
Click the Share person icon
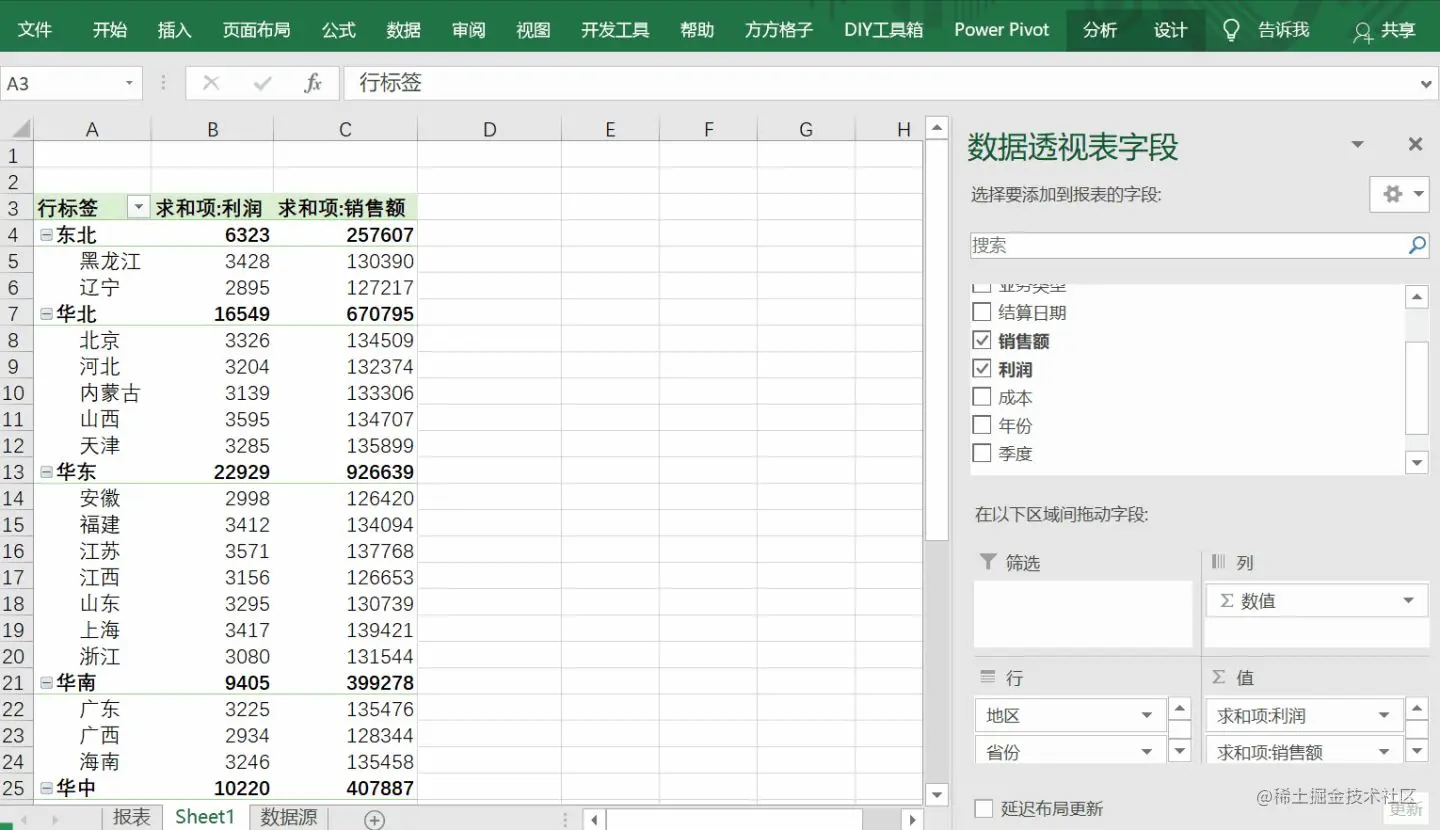1362,32
